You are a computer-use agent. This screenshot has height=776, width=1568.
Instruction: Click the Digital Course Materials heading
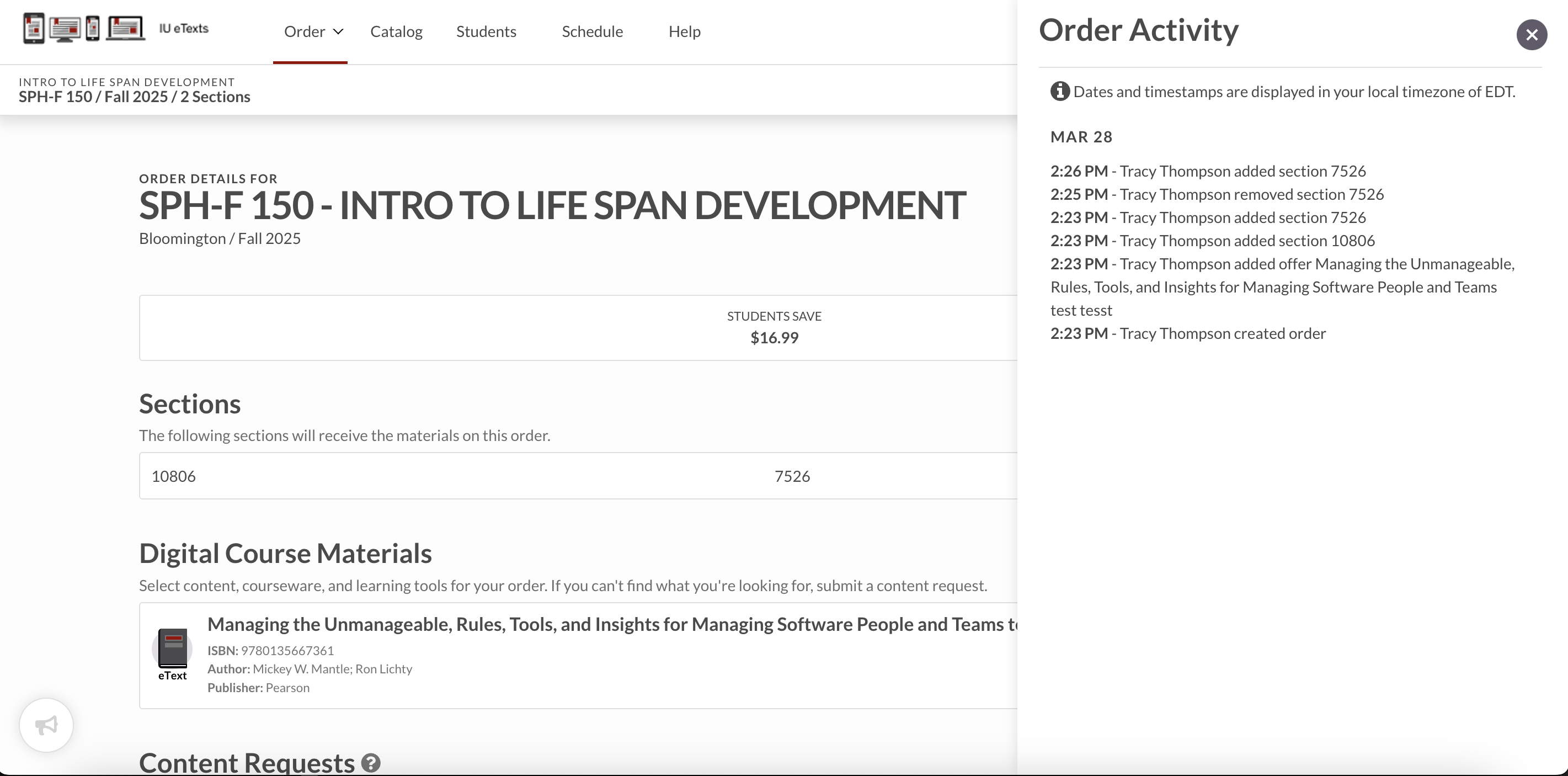click(x=285, y=553)
